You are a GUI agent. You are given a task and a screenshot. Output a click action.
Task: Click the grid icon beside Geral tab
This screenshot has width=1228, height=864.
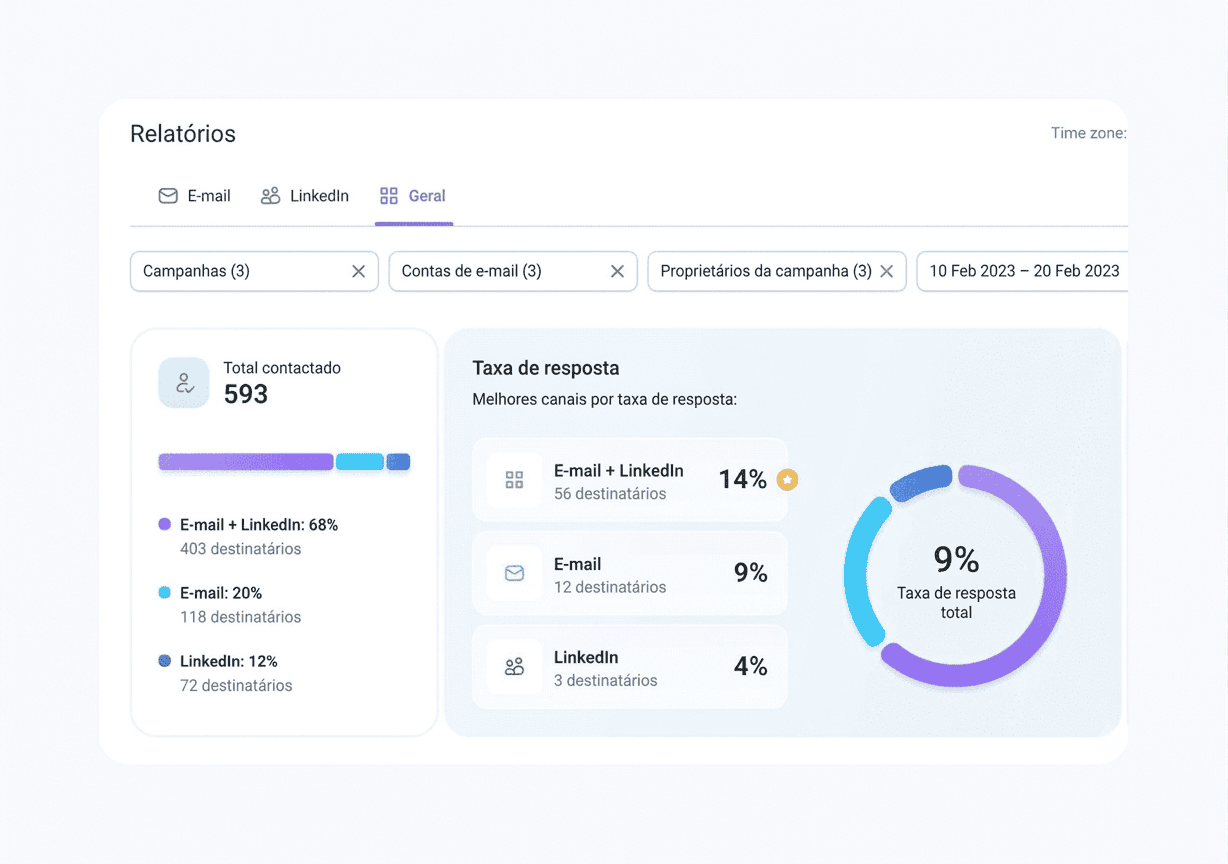pyautogui.click(x=389, y=196)
